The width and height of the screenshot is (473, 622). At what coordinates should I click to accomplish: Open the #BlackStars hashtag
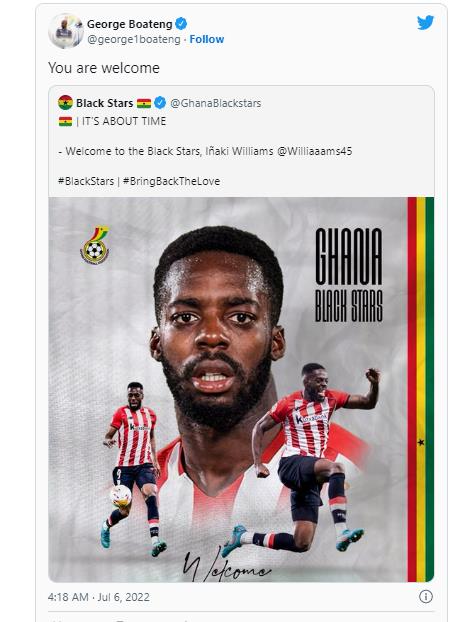(86, 181)
